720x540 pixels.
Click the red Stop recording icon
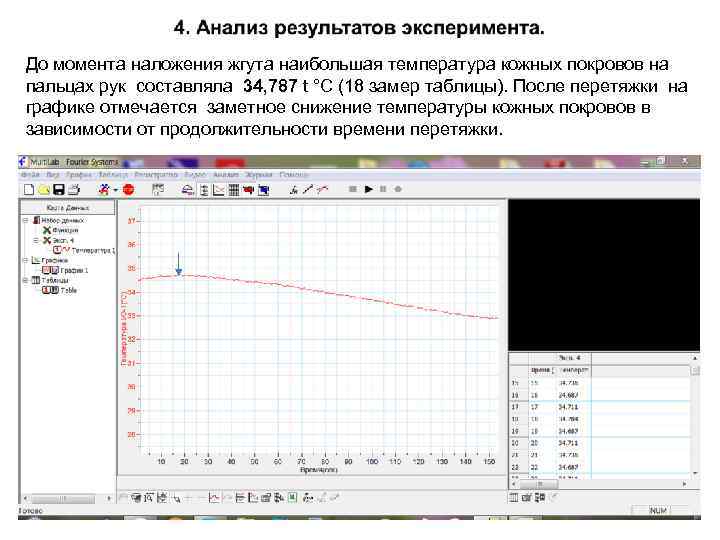[129, 189]
